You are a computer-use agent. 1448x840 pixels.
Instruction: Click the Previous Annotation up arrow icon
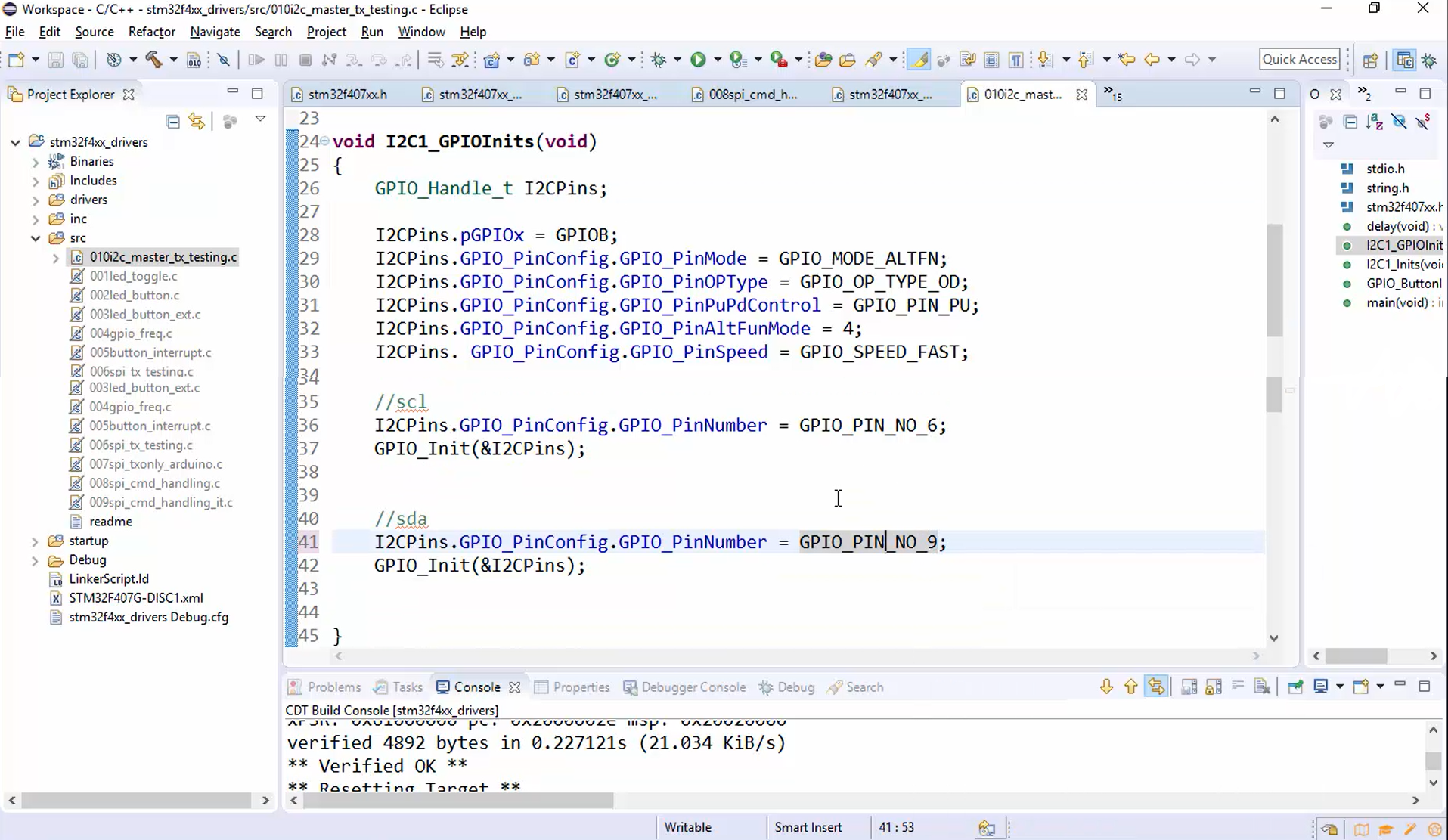click(1085, 60)
